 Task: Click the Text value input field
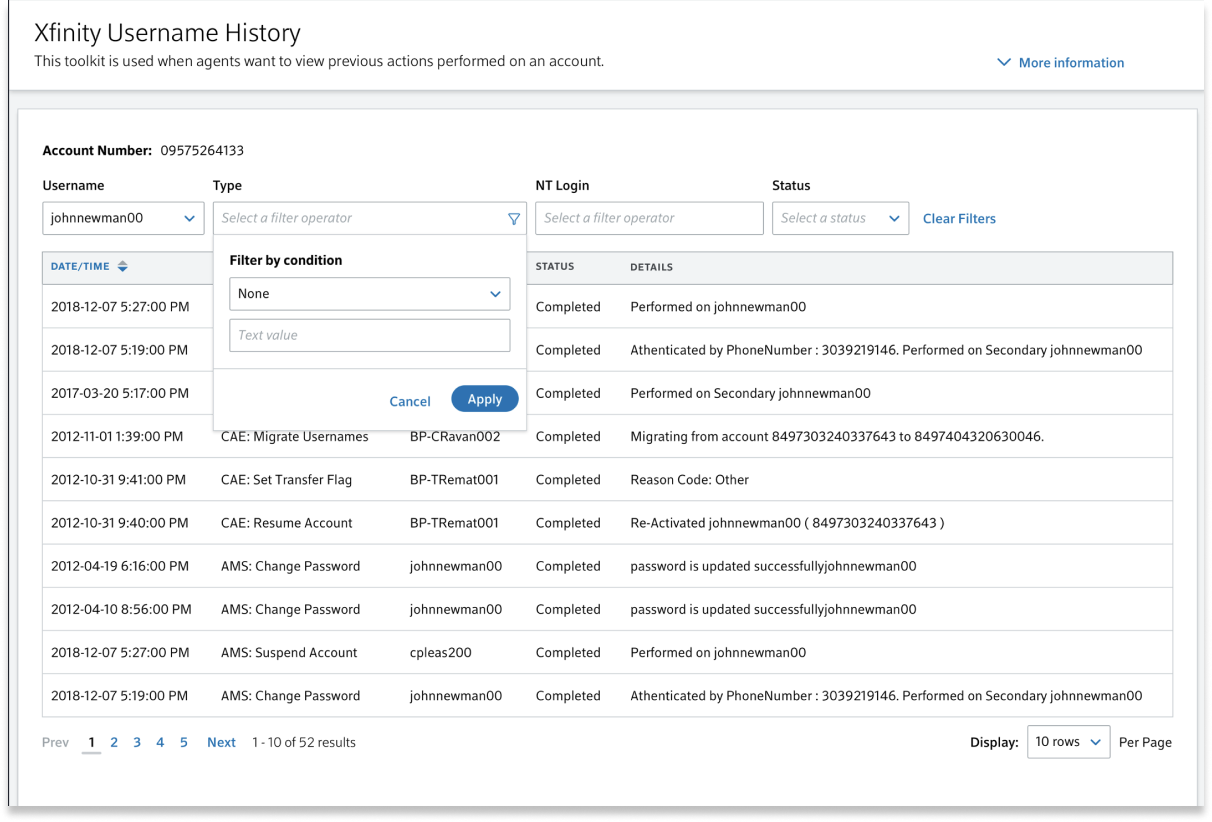click(369, 336)
